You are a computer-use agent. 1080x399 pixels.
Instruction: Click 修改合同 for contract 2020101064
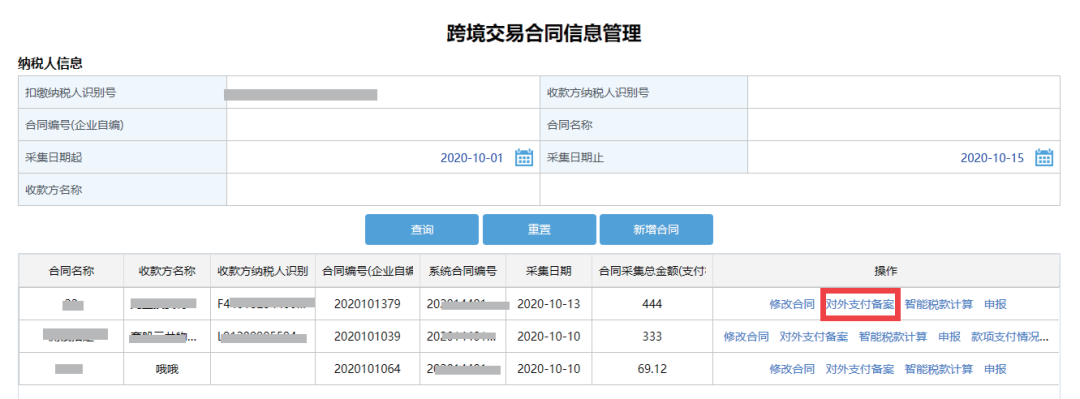pyautogui.click(x=792, y=369)
